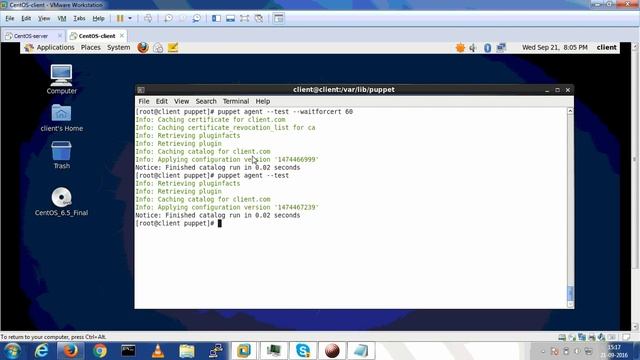The height and width of the screenshot is (360, 640).
Task: Open the terminal View menu
Action: pyautogui.click(x=181, y=101)
